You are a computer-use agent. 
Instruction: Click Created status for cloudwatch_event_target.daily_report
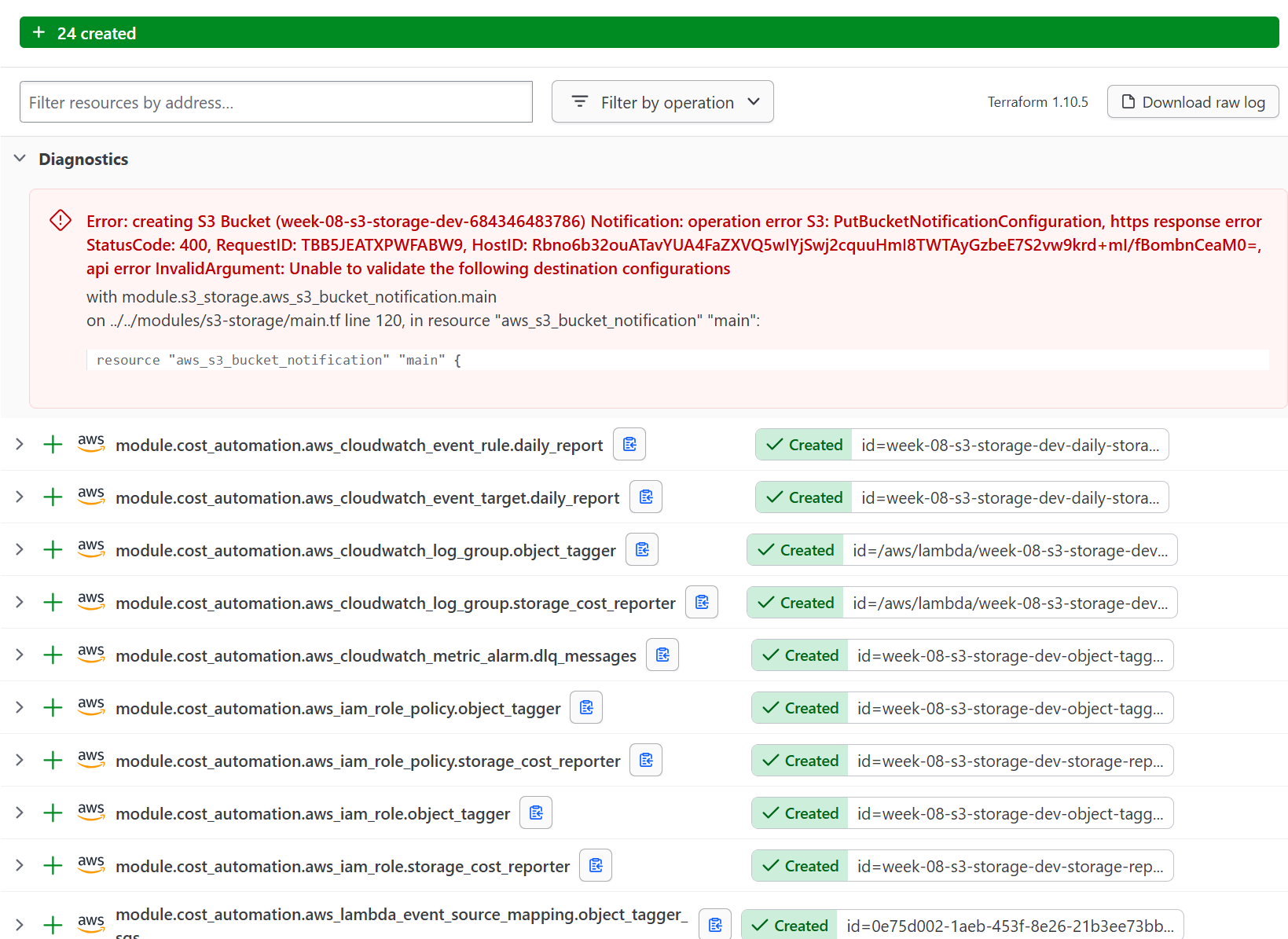point(804,497)
